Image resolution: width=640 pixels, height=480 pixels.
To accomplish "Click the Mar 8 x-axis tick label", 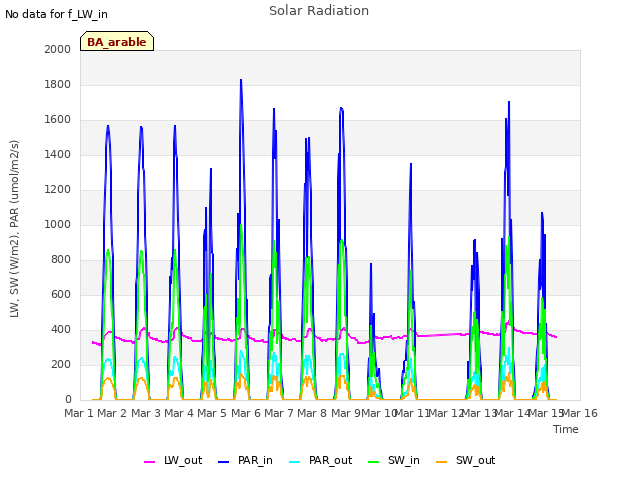I will [312, 413].
